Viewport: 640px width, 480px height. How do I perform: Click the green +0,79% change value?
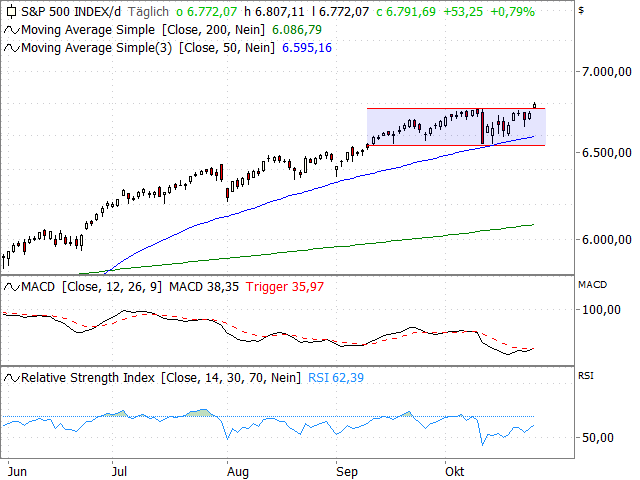tap(513, 12)
